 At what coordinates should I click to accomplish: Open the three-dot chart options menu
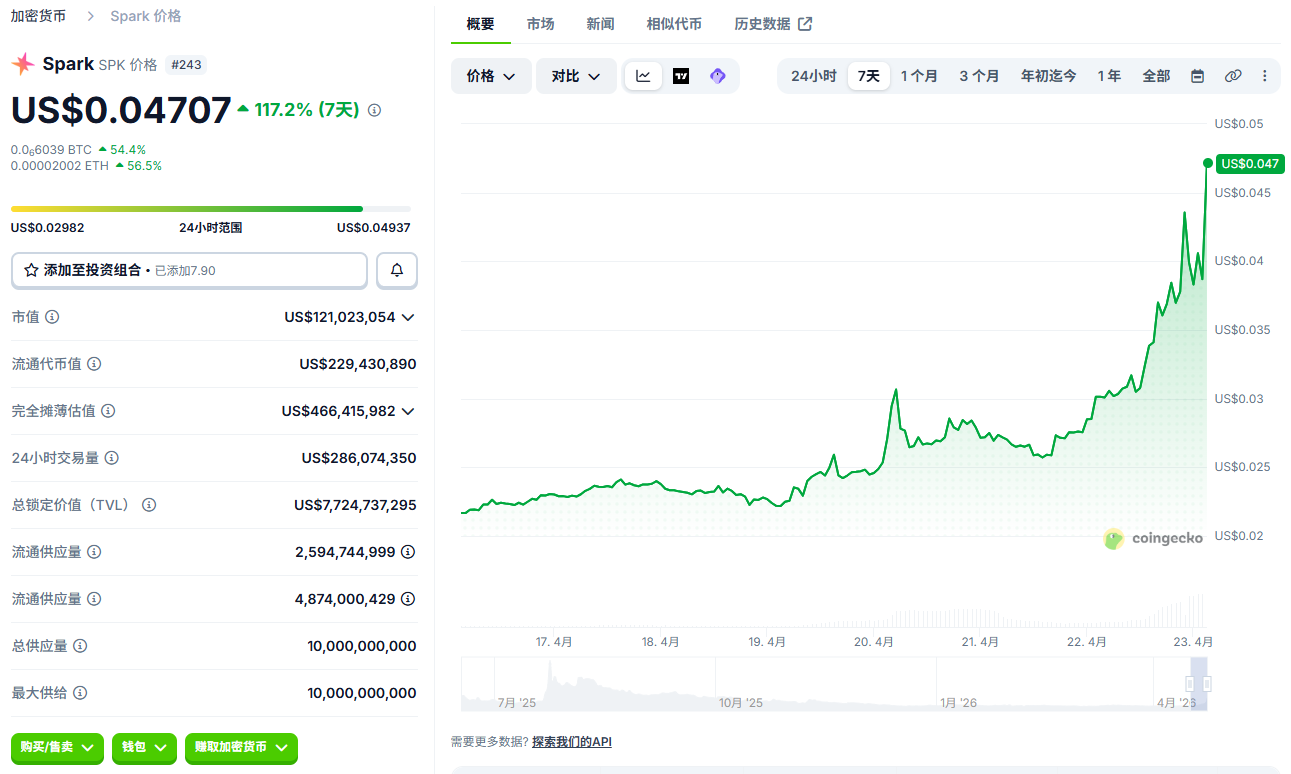coord(1264,76)
